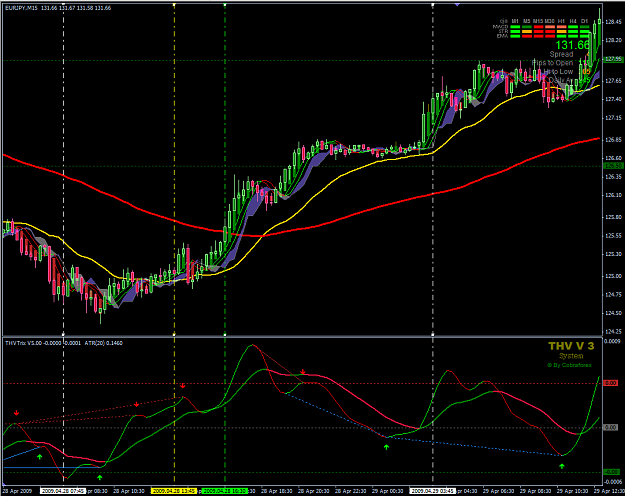Click the 125.00 value on the price scale
This screenshot has height=497, width=625.
pos(614,276)
